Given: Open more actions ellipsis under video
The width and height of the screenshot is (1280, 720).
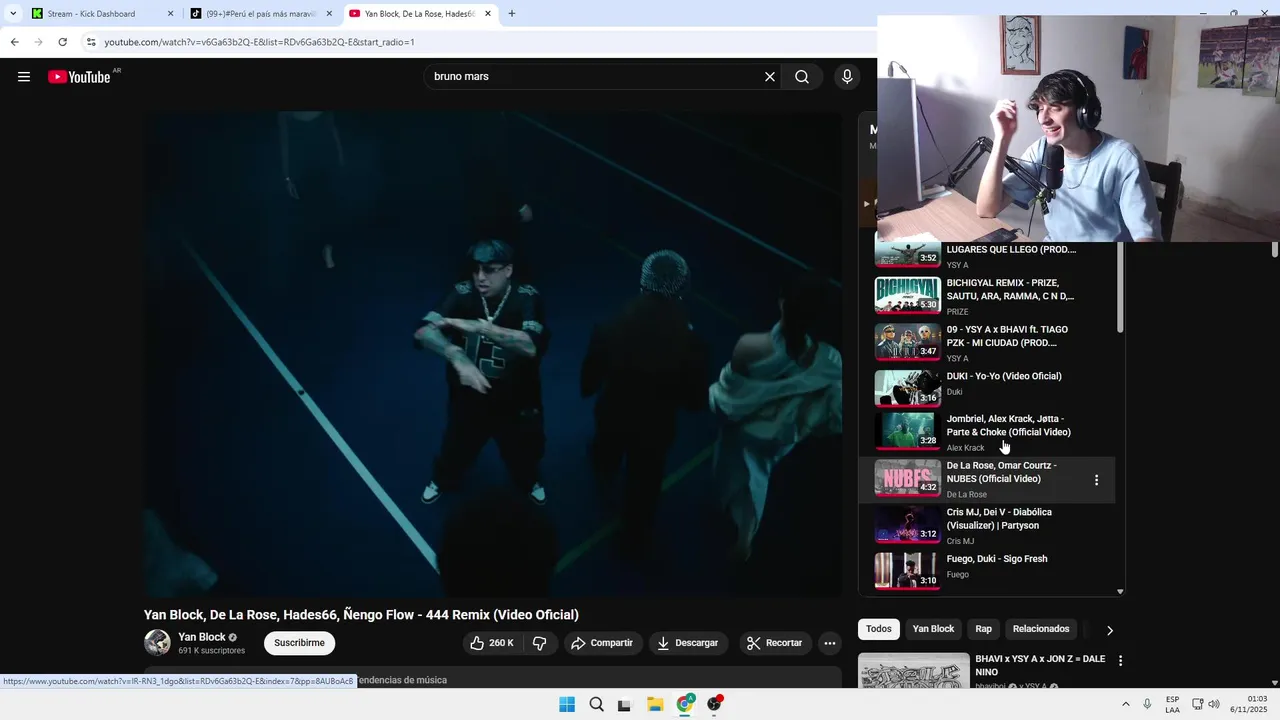Looking at the screenshot, I should [830, 643].
